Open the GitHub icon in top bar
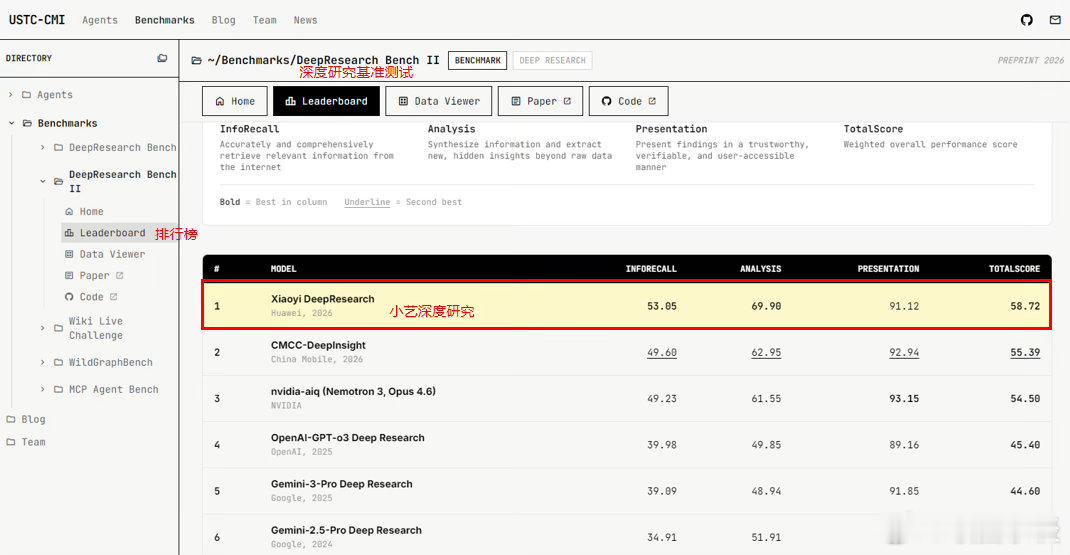Image resolution: width=1070 pixels, height=555 pixels. tap(1026, 20)
